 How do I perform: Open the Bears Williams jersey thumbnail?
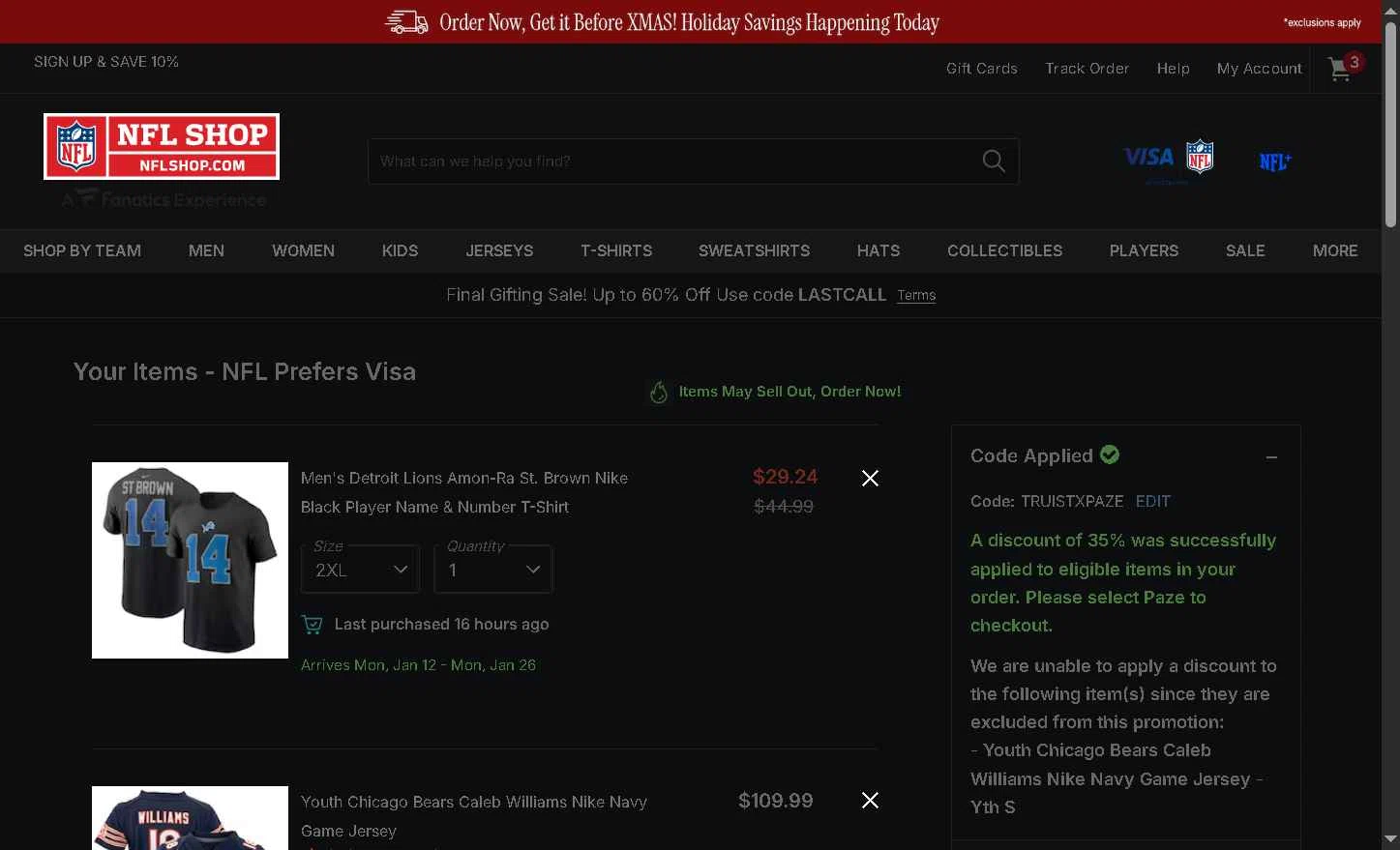(x=190, y=818)
